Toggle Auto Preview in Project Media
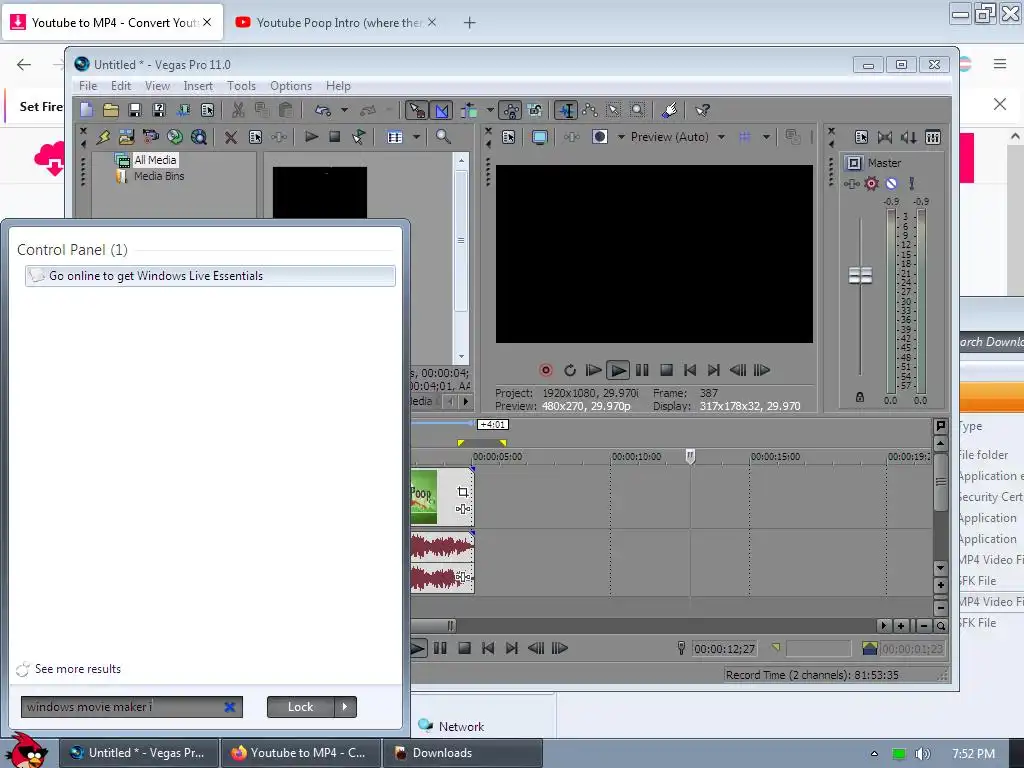1024x768 pixels. coord(359,137)
